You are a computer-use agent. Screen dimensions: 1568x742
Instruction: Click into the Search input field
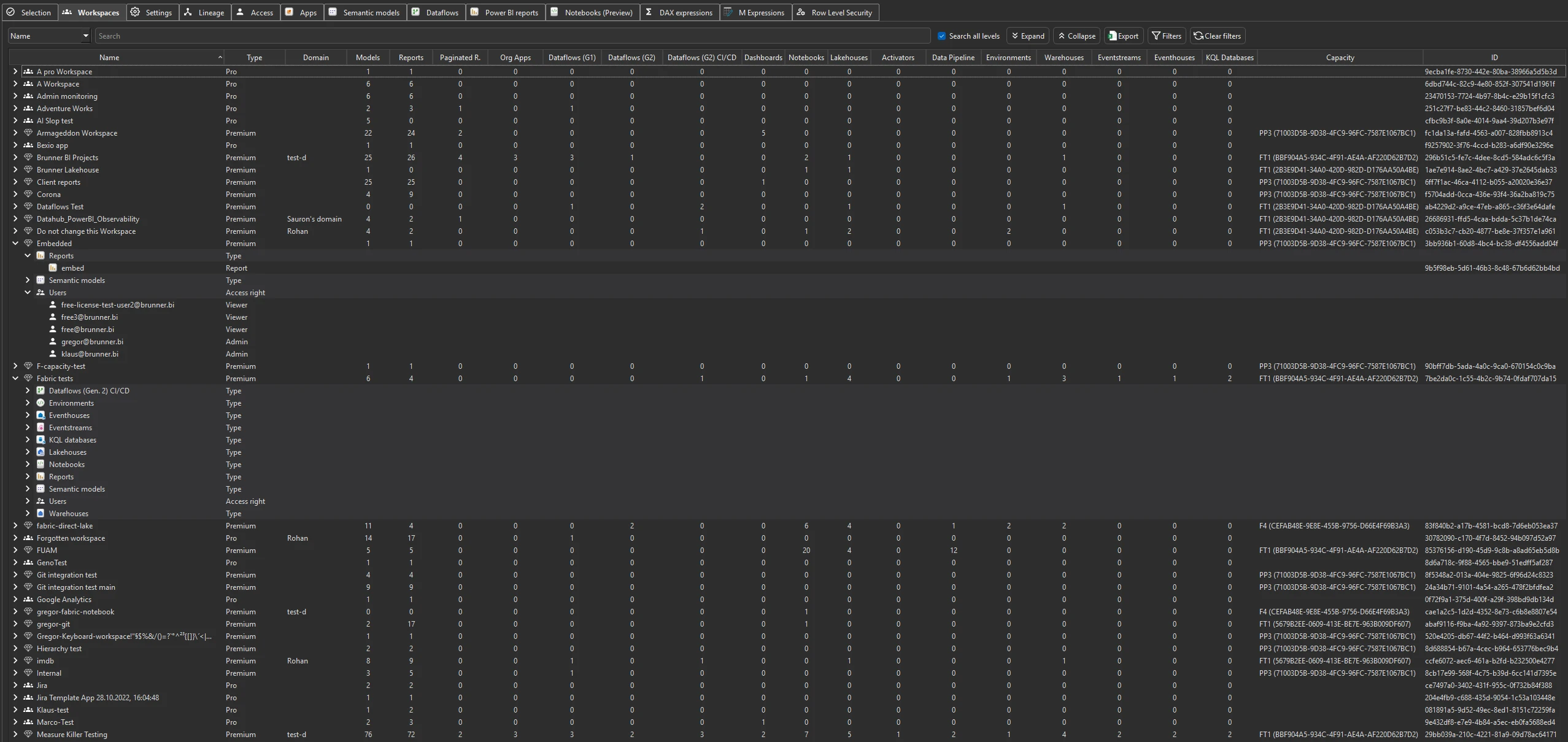512,36
